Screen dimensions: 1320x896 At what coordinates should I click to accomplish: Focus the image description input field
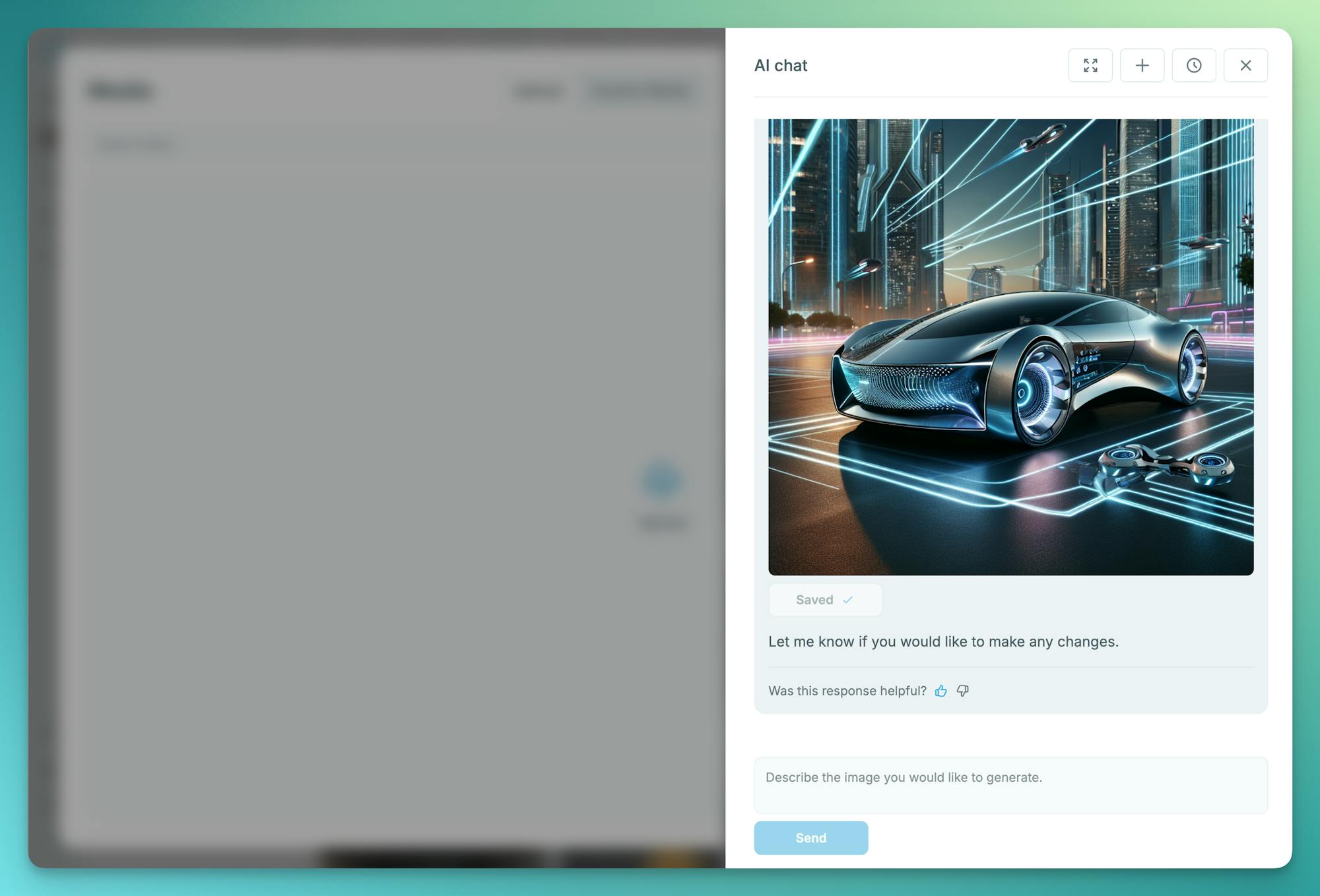(1010, 784)
